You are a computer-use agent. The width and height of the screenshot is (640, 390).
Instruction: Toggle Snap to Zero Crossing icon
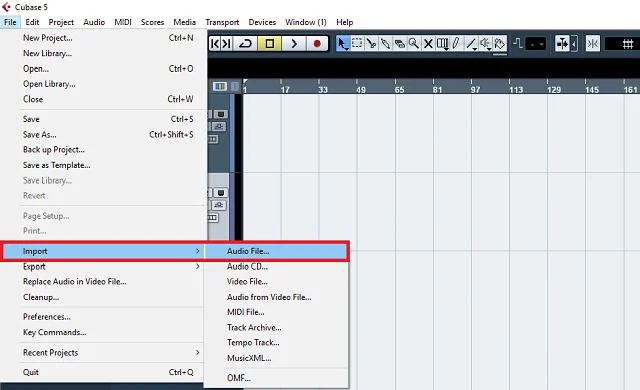pyautogui.click(x=518, y=43)
